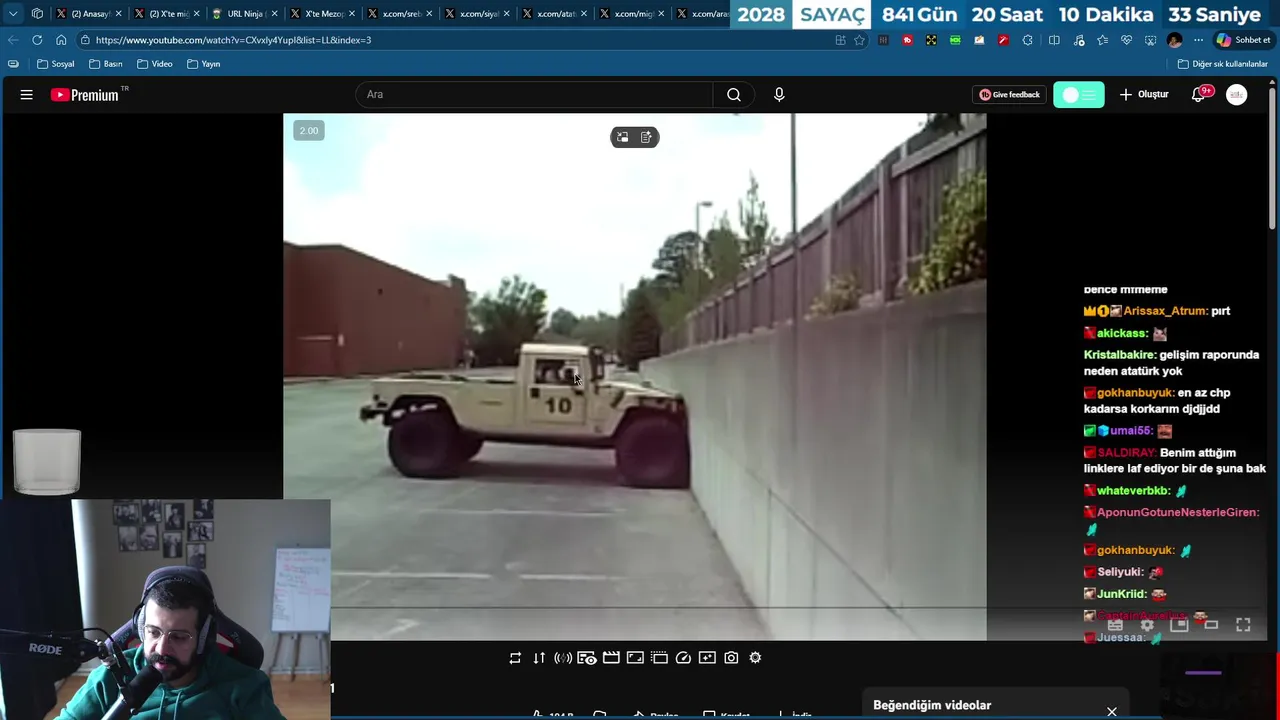Enter fullscreen in the player
Image resolution: width=1280 pixels, height=720 pixels.
1243,625
